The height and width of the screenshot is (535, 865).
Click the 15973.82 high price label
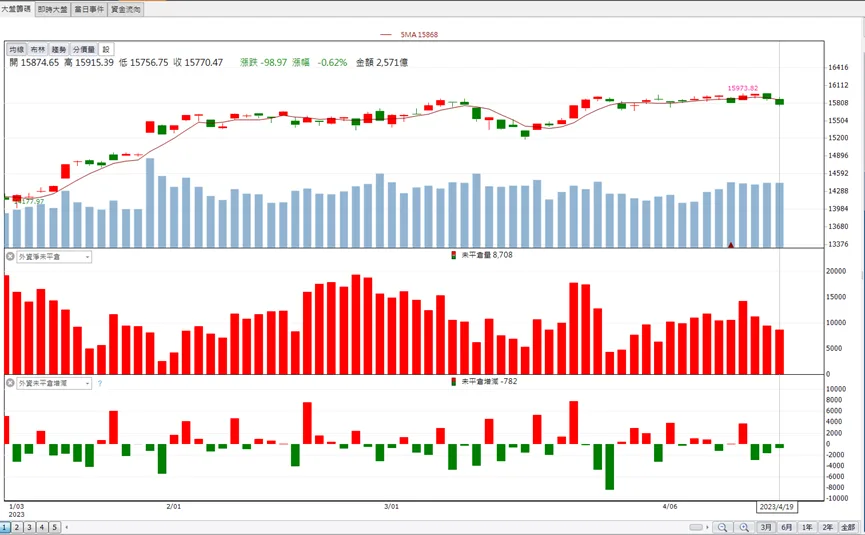(743, 88)
